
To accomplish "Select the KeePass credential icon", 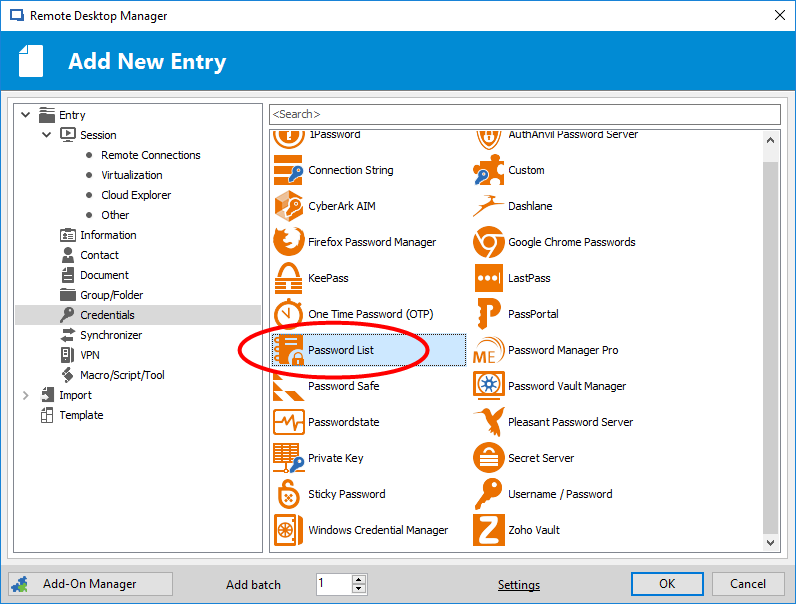I will click(x=288, y=278).
